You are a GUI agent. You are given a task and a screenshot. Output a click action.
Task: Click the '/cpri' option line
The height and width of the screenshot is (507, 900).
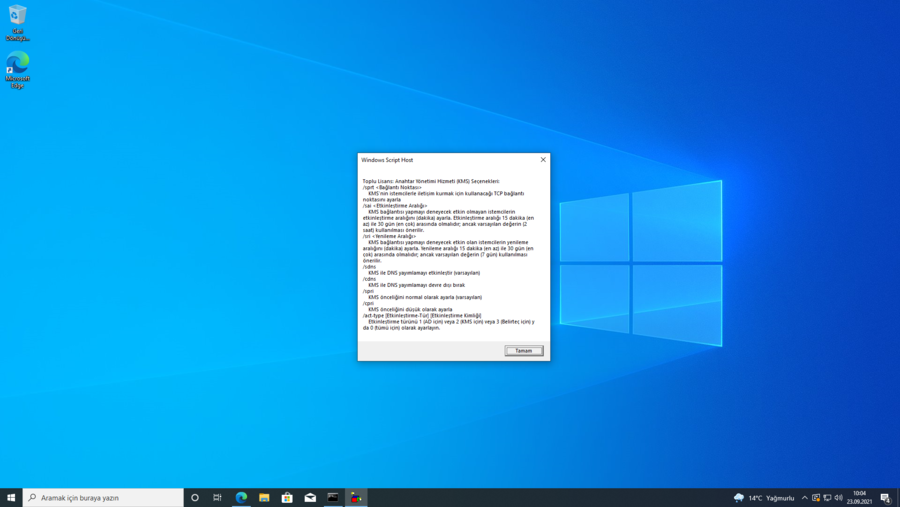(x=368, y=303)
